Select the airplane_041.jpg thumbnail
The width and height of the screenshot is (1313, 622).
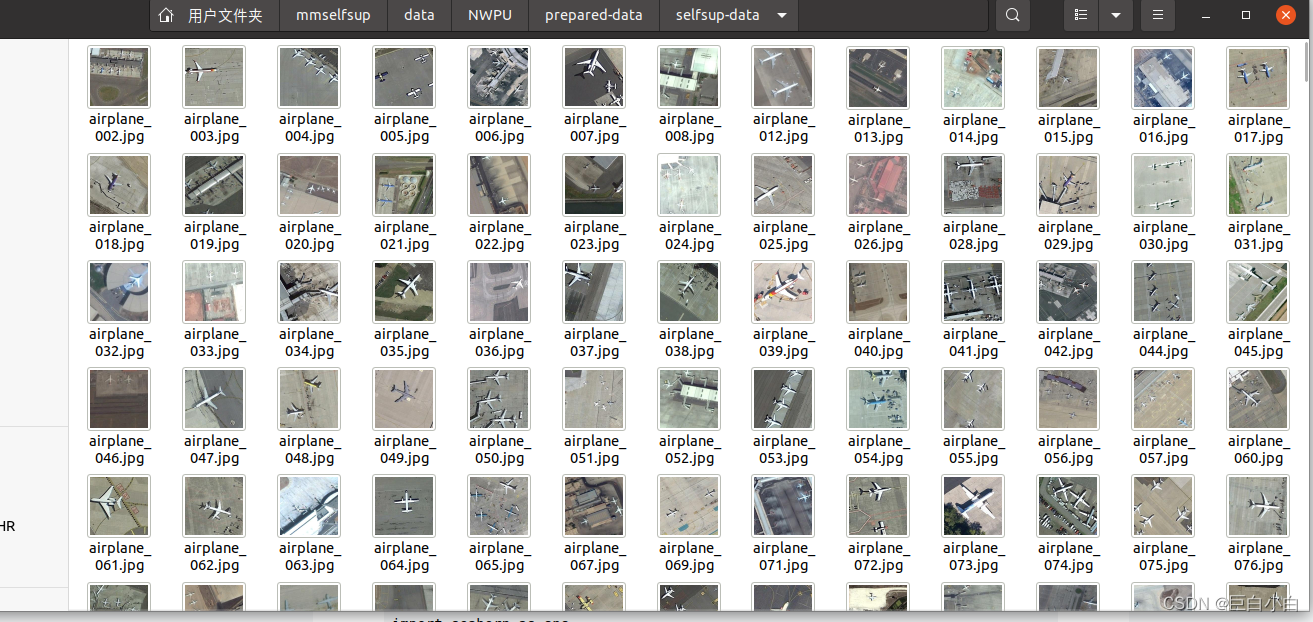coord(973,291)
